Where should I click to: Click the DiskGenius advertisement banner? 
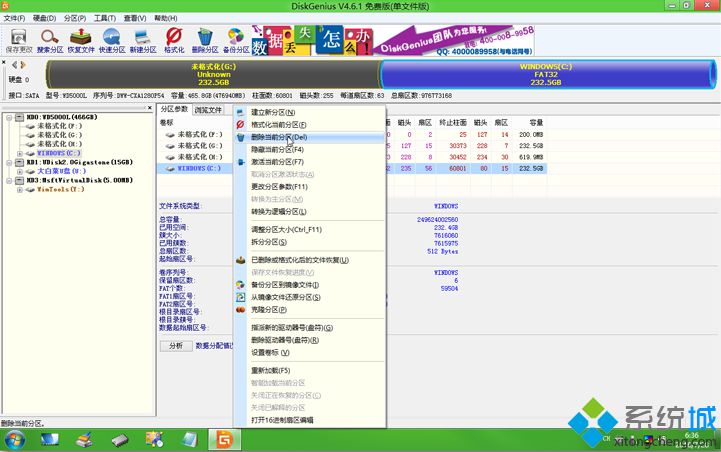coord(393,40)
